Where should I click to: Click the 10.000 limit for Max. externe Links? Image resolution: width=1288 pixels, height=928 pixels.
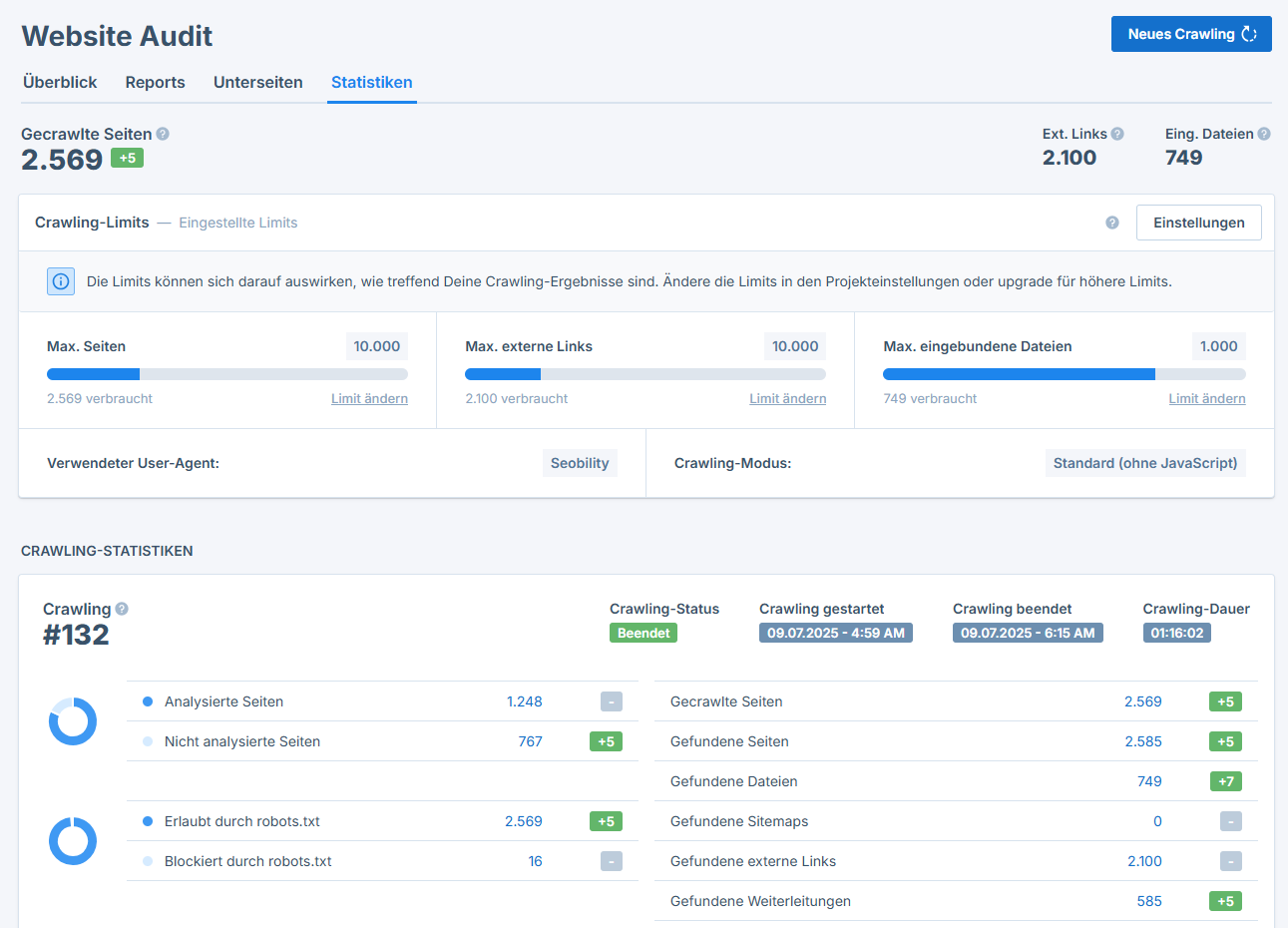[x=795, y=346]
